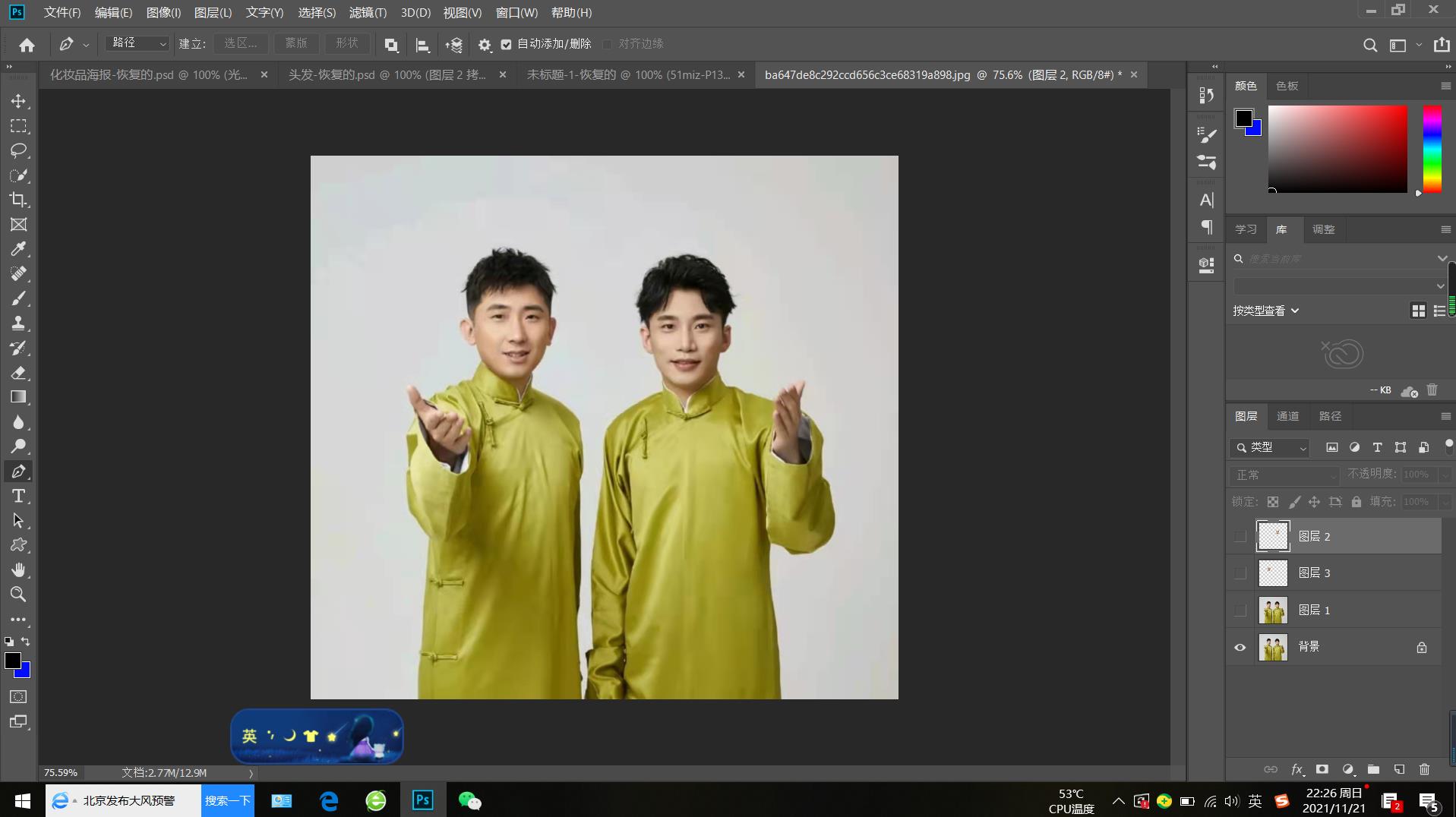Select the Path Selection tool

point(18,521)
